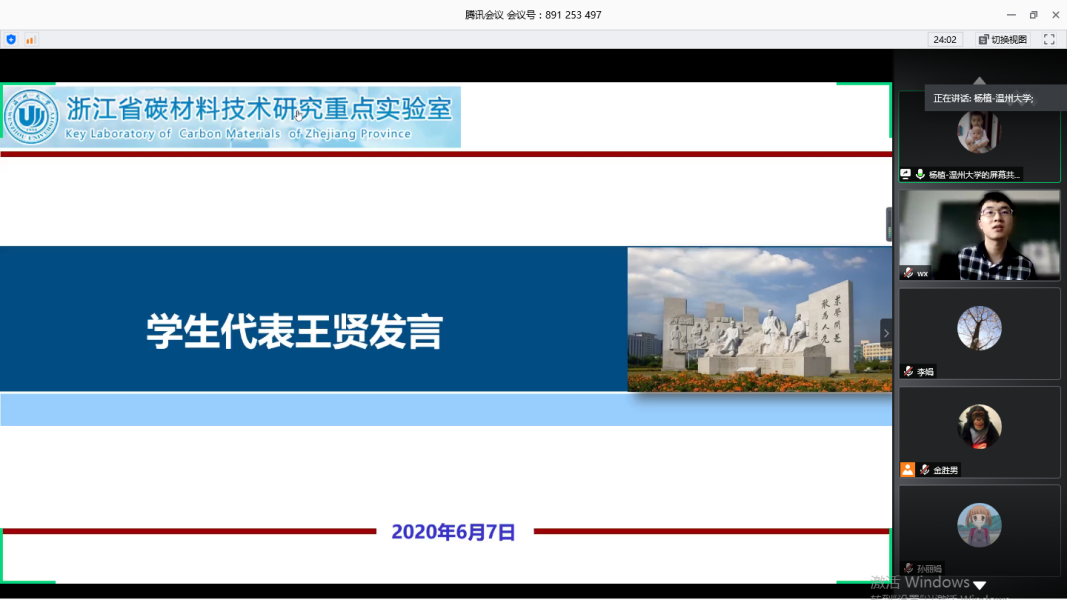Click the green microphone icon for 杨植
Screen dimensions: 1067x600
click(920, 174)
